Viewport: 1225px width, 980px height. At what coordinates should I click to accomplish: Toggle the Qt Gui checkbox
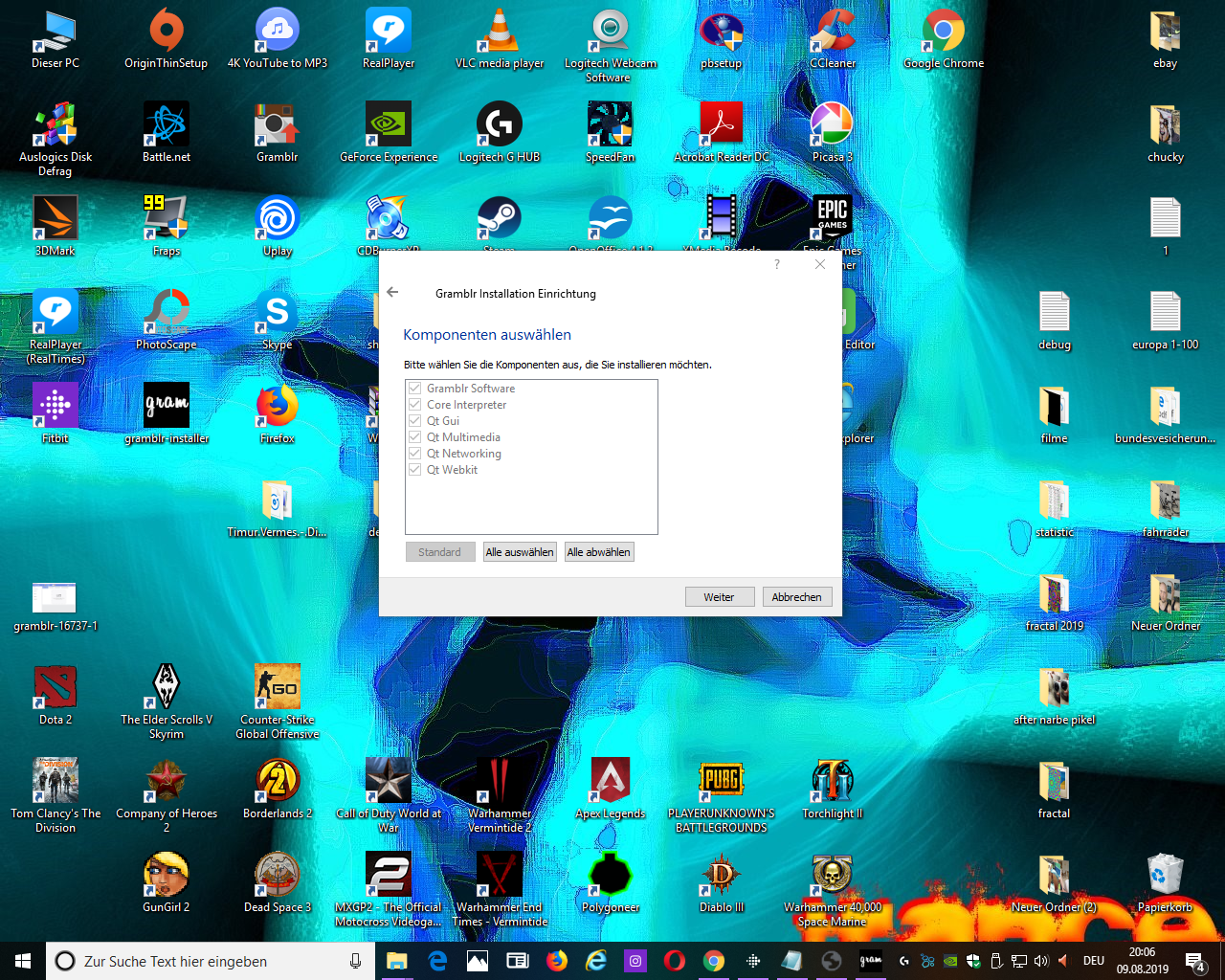tap(415, 421)
